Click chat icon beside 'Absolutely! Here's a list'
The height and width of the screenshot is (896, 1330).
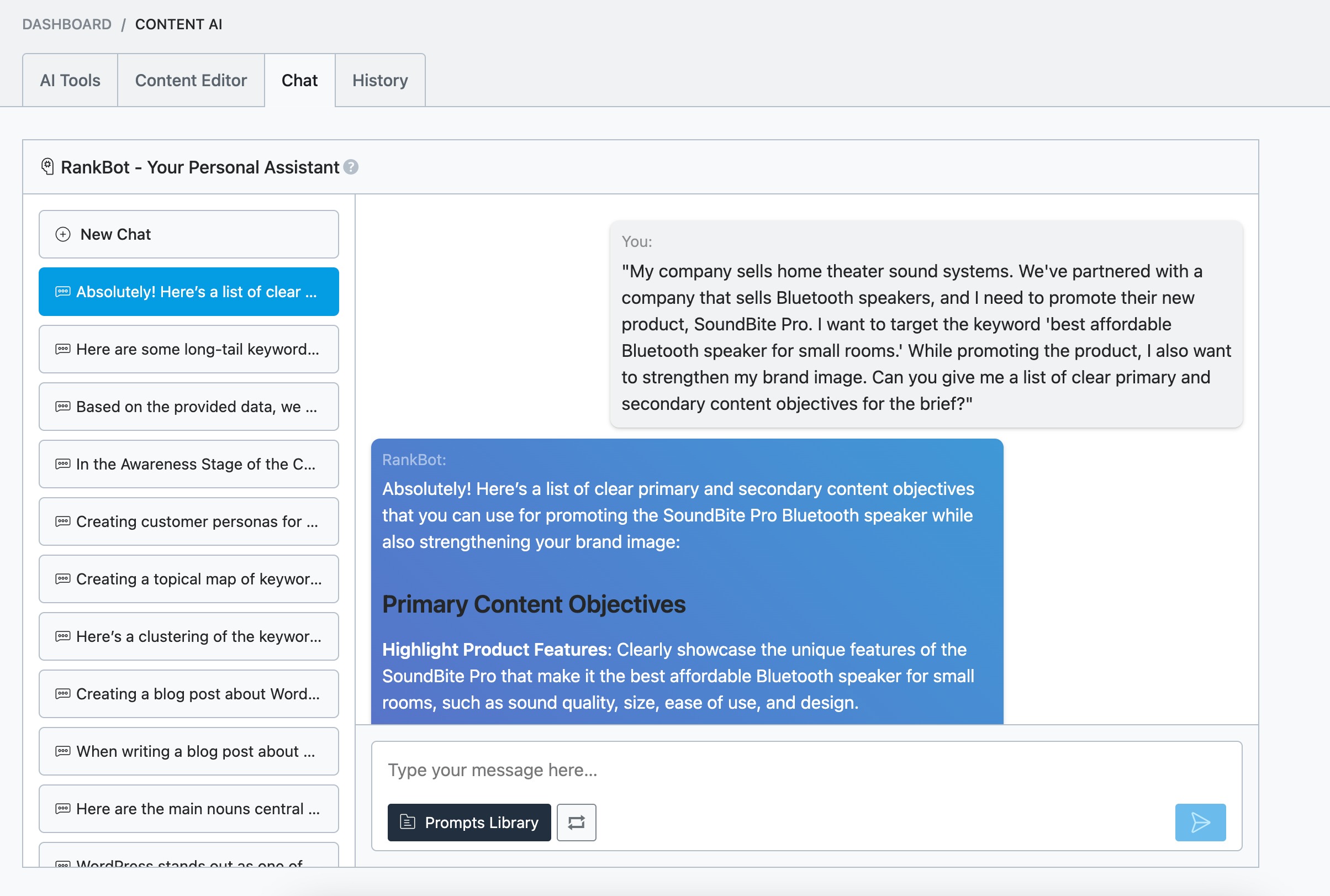(63, 292)
